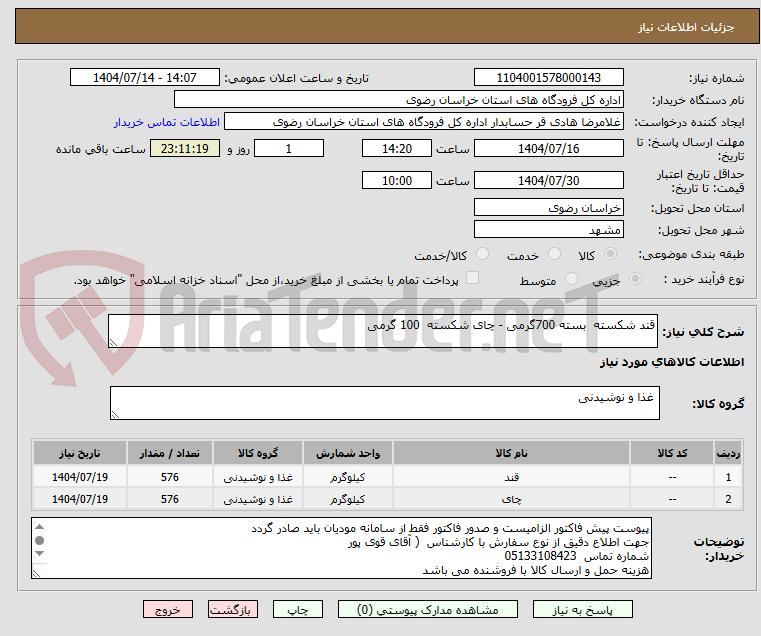Click date 1404/07/19 in the قند row
The height and width of the screenshot is (636, 761).
[x=80, y=477]
